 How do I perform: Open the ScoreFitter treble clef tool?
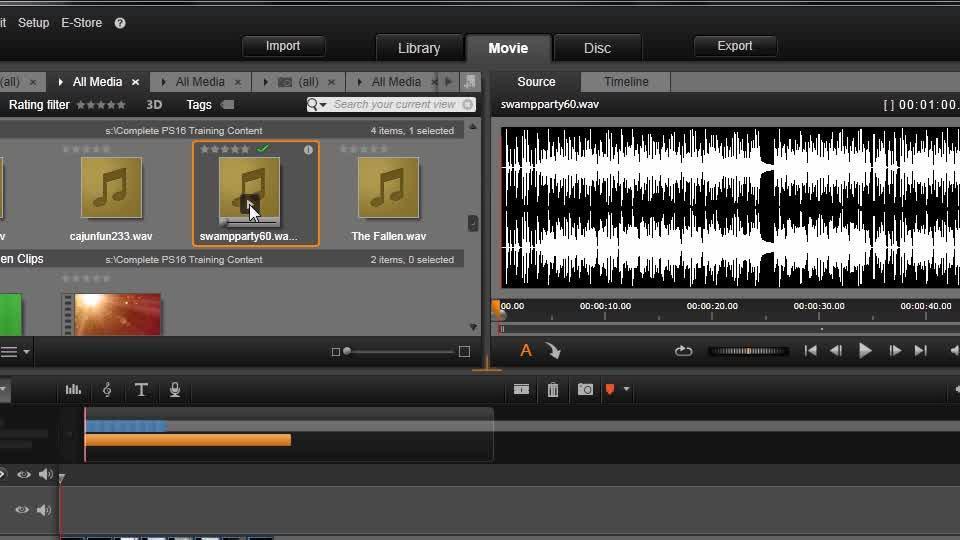107,389
